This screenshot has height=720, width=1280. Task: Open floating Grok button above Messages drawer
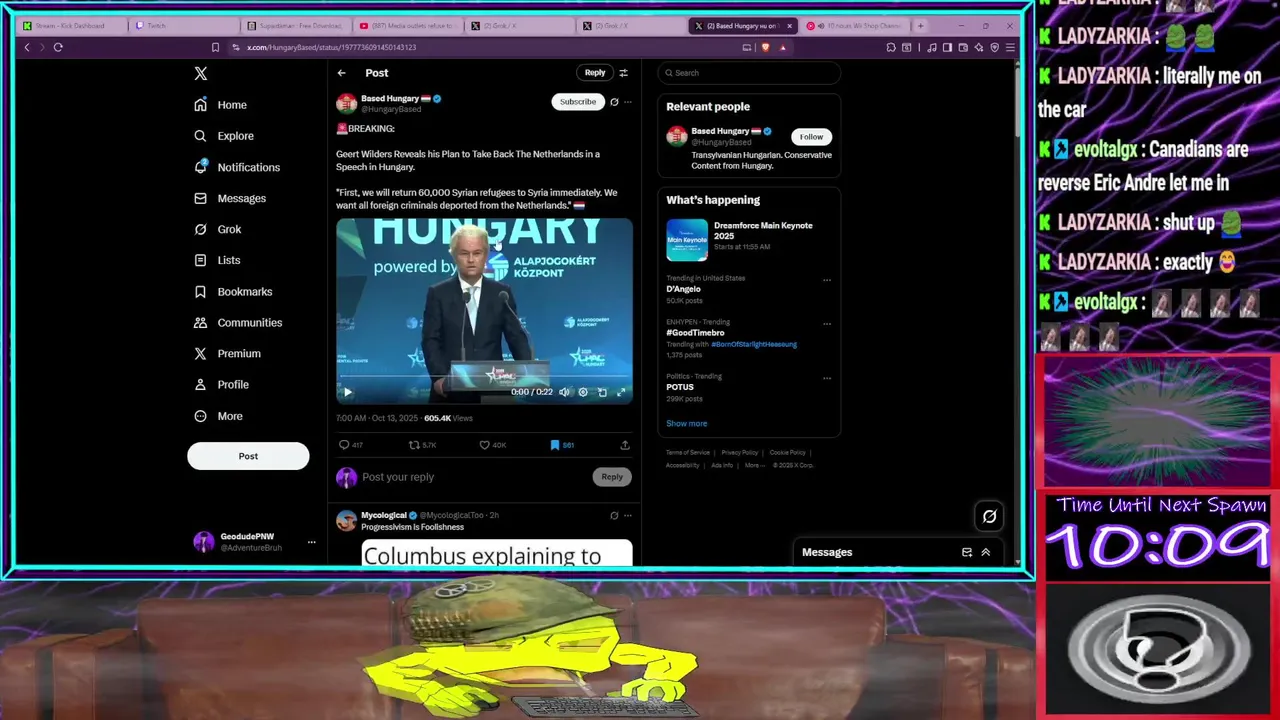point(989,516)
